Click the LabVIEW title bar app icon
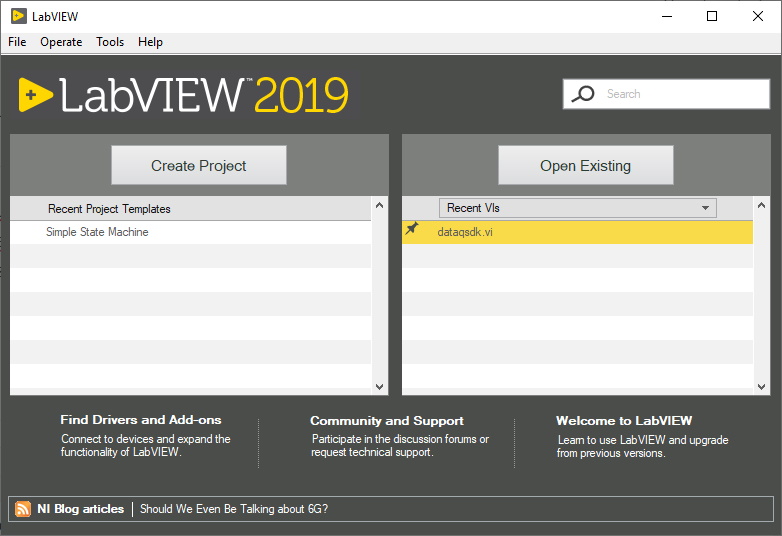This screenshot has height=536, width=782. click(18, 16)
